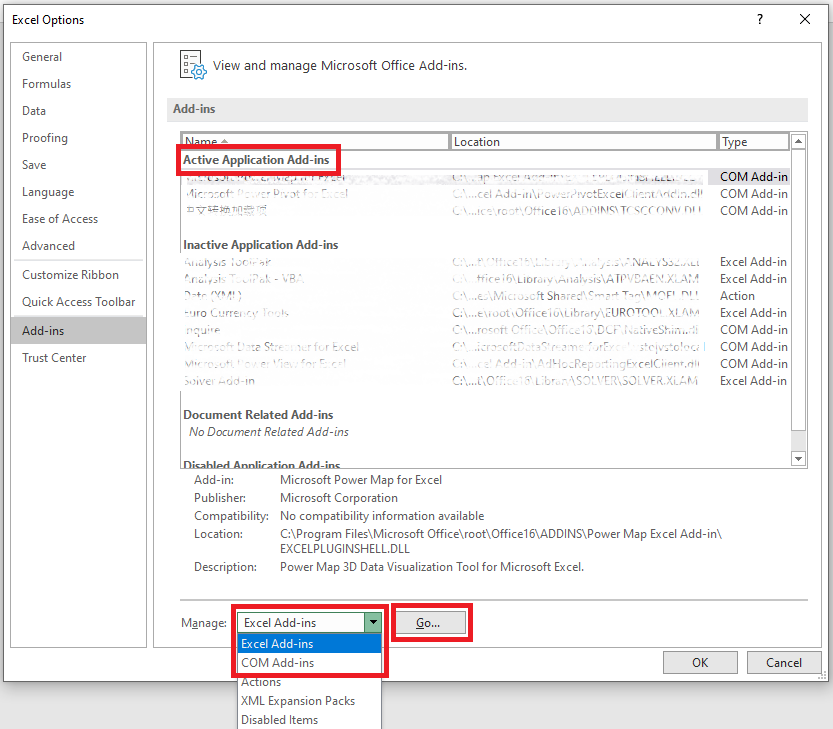
Task: Click the add-ins settings gear icon in the header
Action: [192, 65]
